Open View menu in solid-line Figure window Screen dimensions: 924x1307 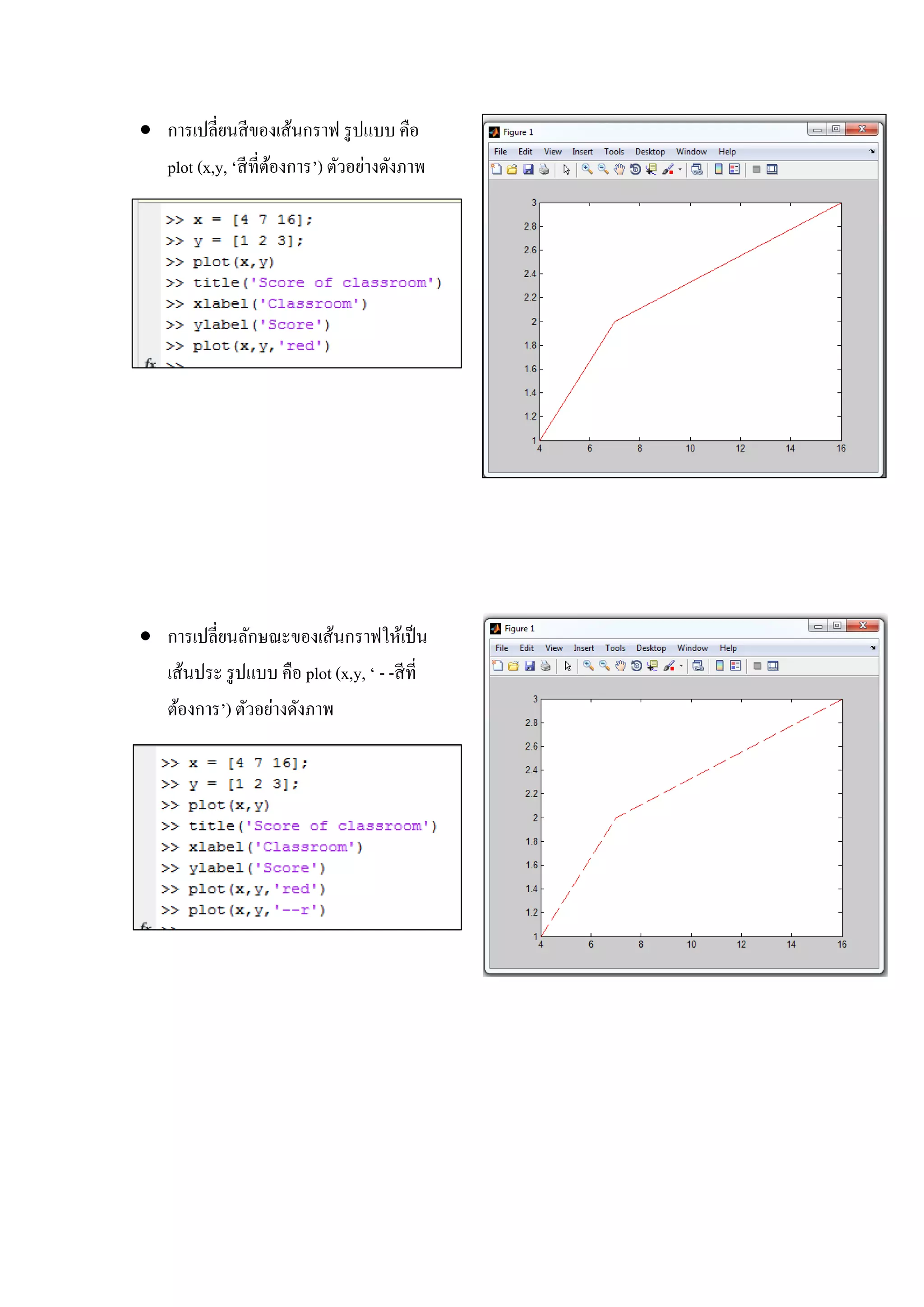(553, 152)
